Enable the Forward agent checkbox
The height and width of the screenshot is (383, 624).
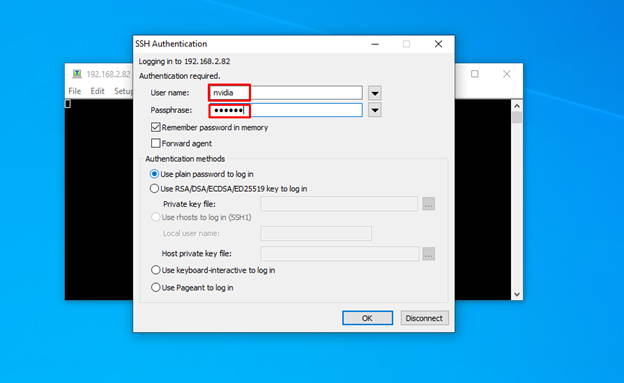point(156,143)
